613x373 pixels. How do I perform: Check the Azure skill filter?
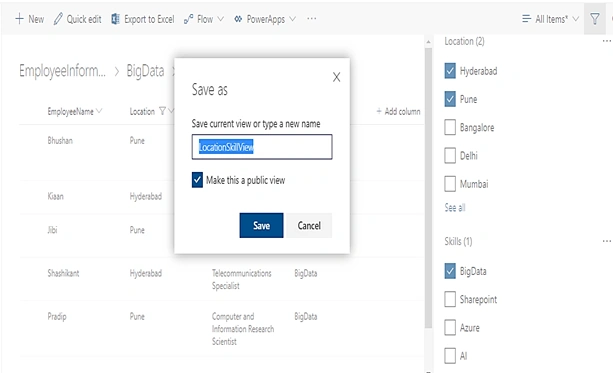(x=450, y=327)
